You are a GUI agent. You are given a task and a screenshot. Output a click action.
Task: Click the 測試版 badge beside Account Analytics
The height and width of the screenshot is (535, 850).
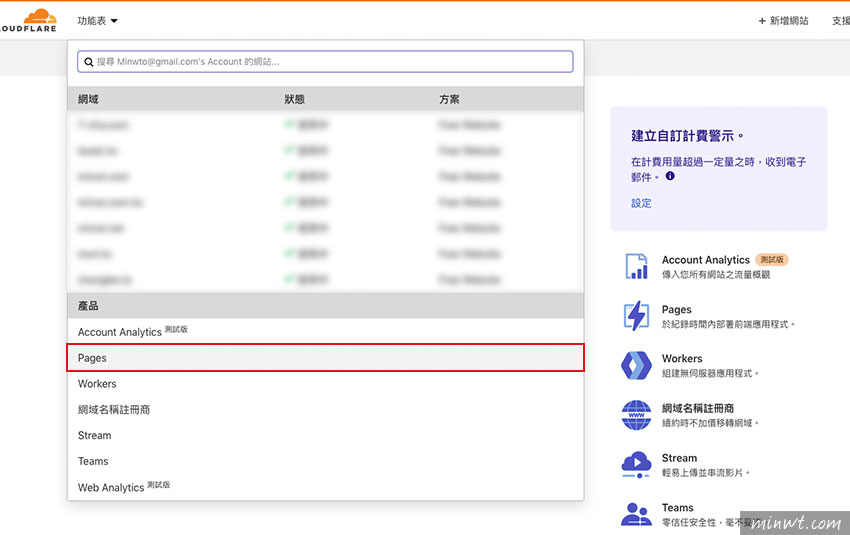point(771,260)
